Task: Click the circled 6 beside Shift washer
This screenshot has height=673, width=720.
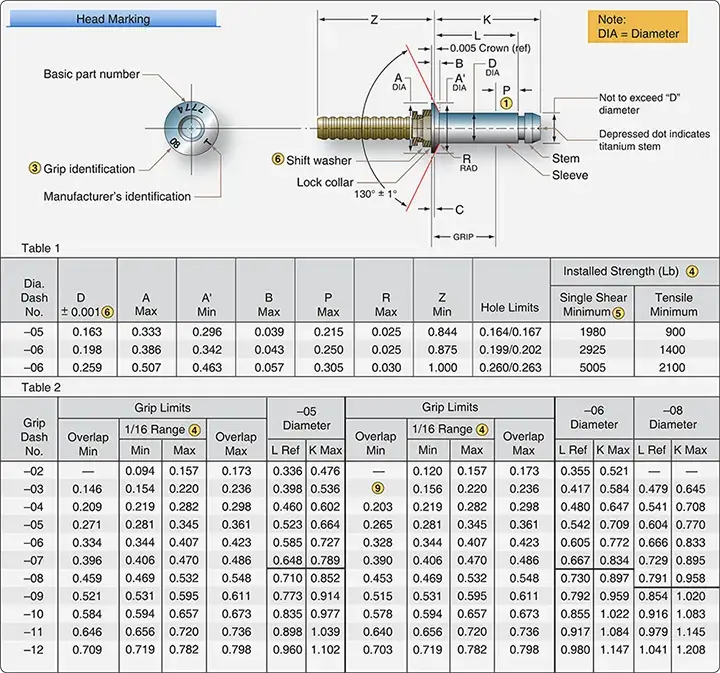Action: tap(278, 159)
